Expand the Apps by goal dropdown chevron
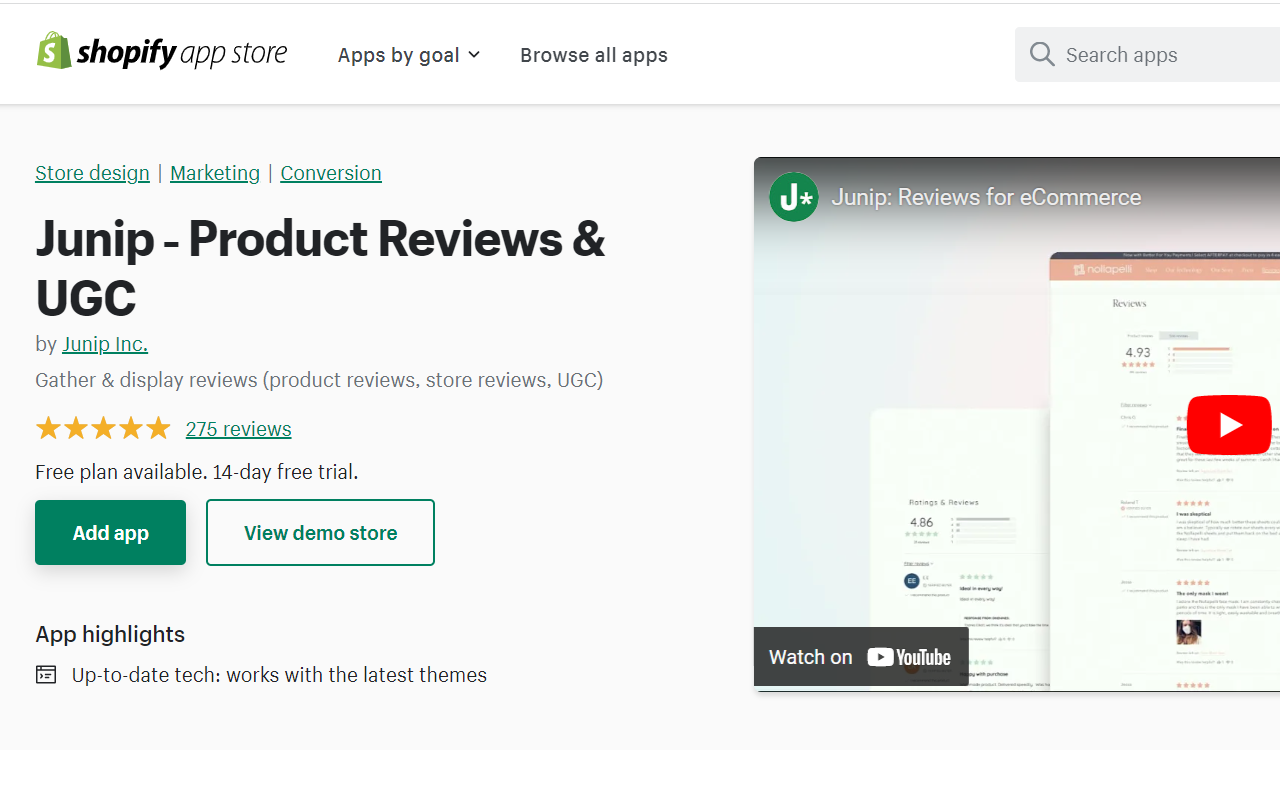Viewport: 1280px width, 800px height. coord(475,55)
